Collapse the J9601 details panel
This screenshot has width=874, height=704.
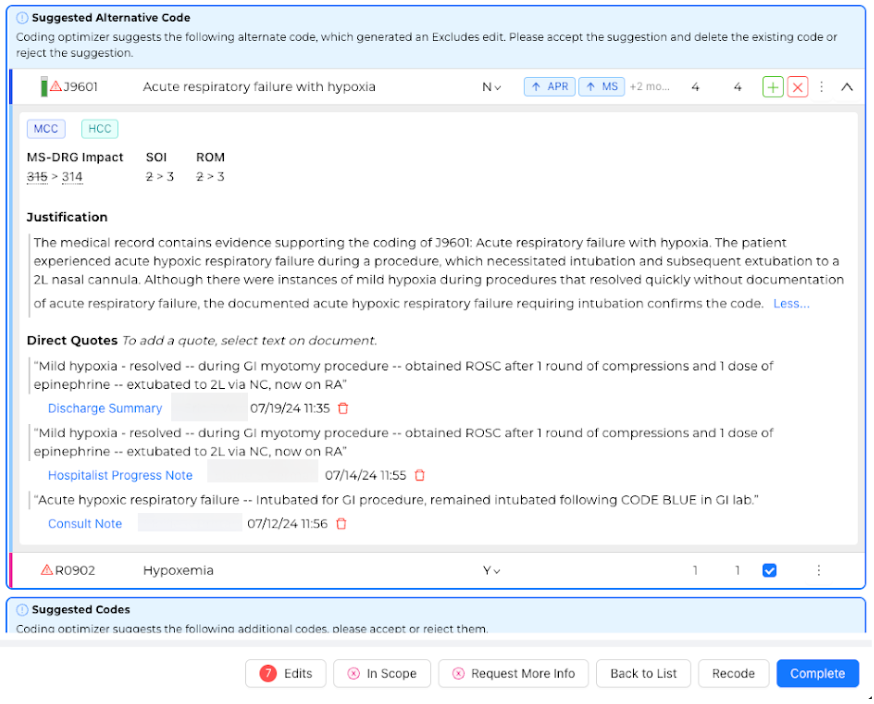[847, 87]
